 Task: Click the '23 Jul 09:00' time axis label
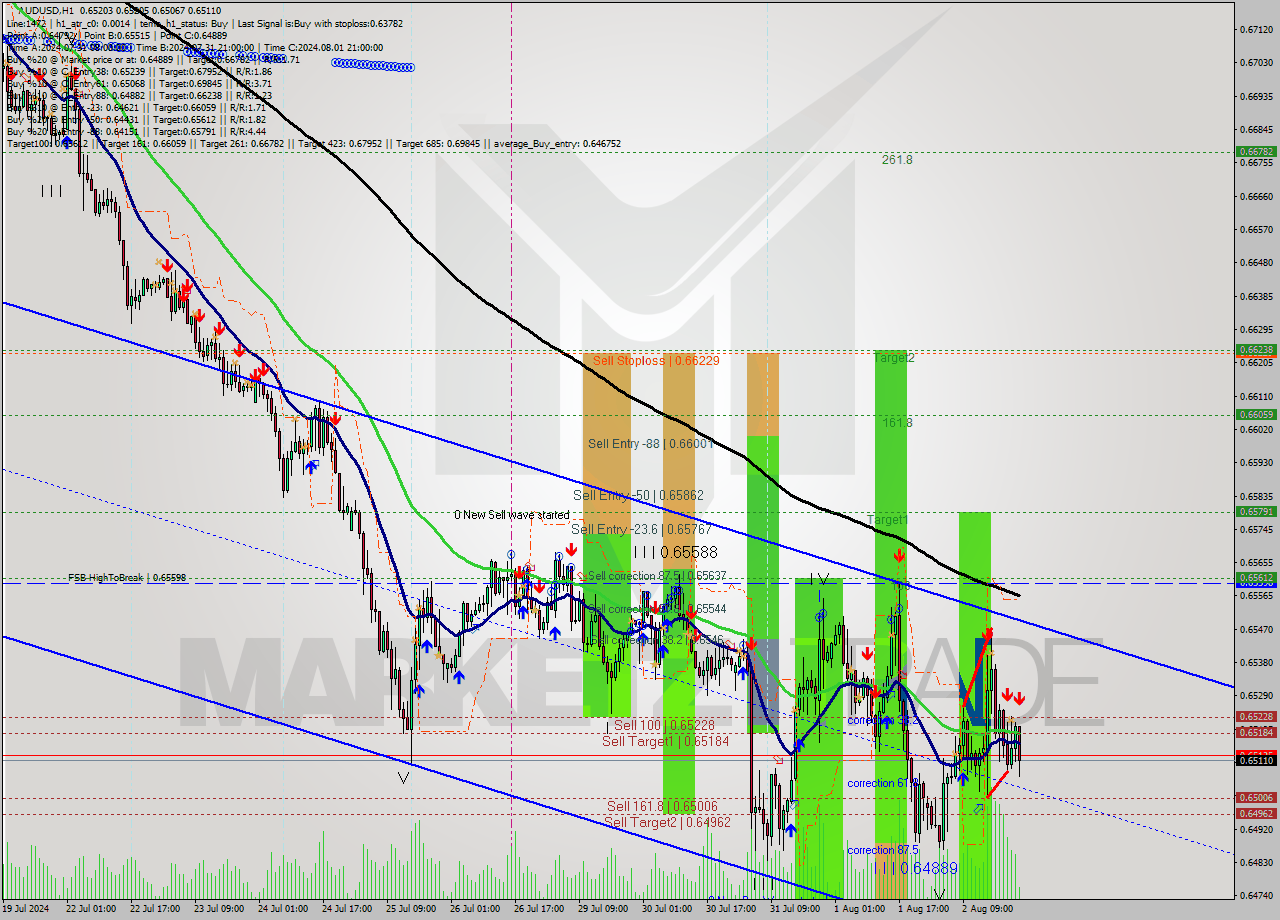point(217,909)
